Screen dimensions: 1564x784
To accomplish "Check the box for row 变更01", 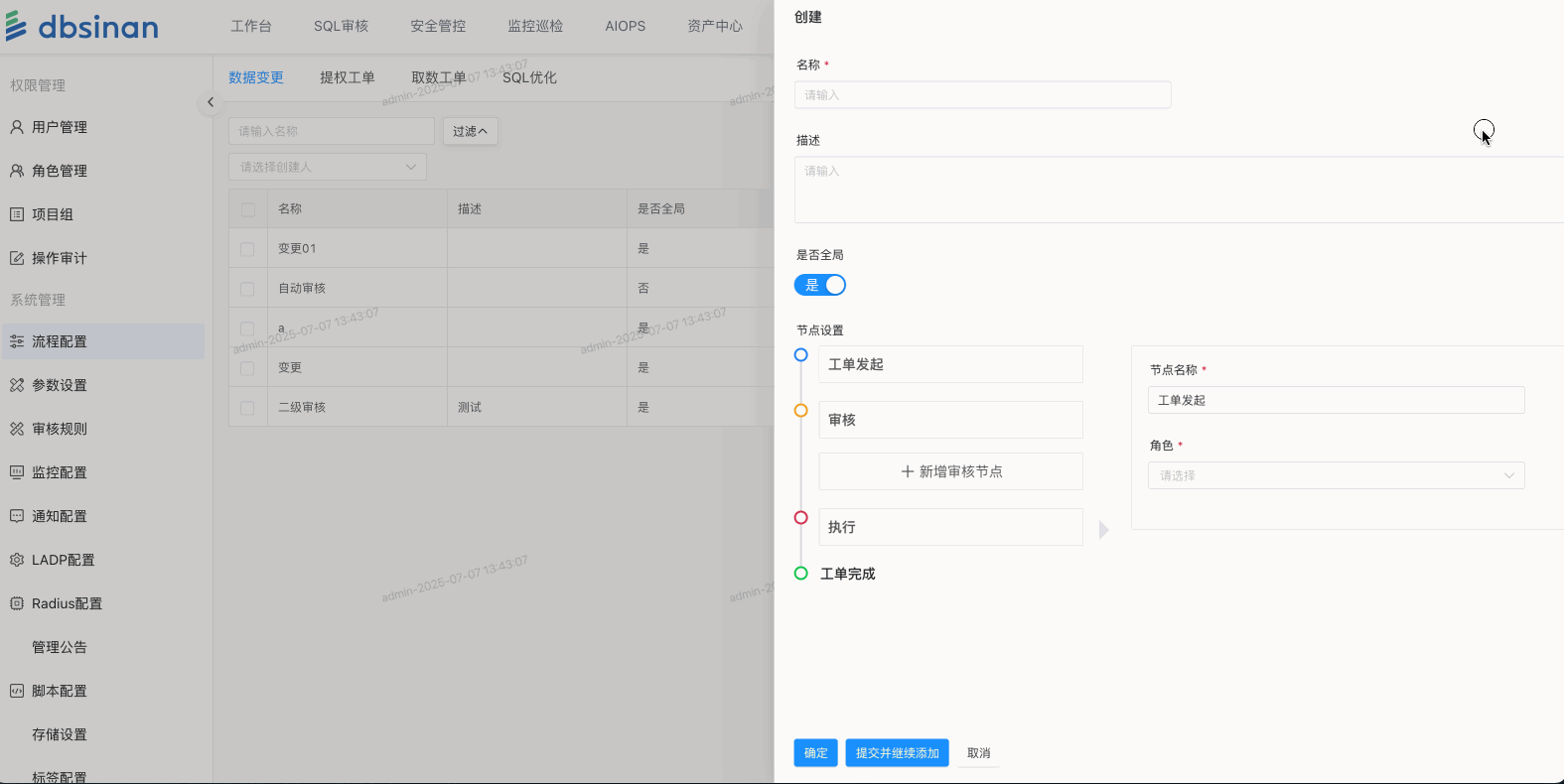I will coord(247,249).
